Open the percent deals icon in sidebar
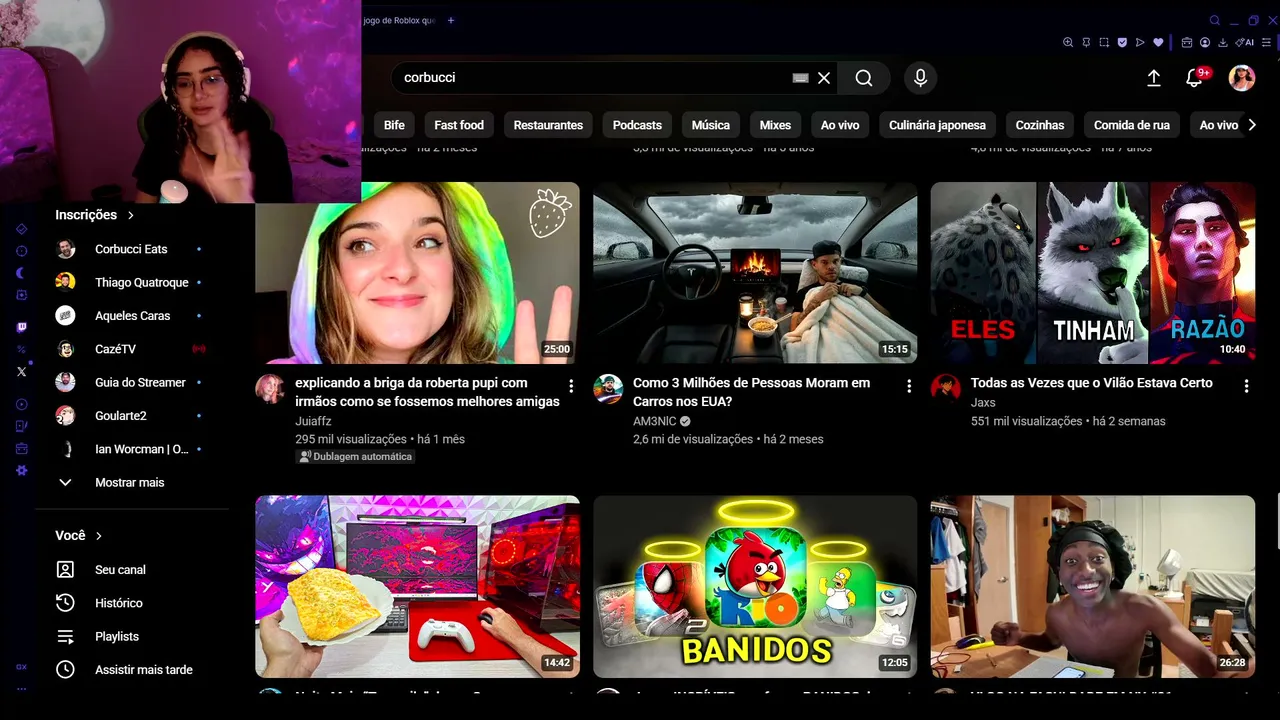This screenshot has height=720, width=1280. pos(22,349)
